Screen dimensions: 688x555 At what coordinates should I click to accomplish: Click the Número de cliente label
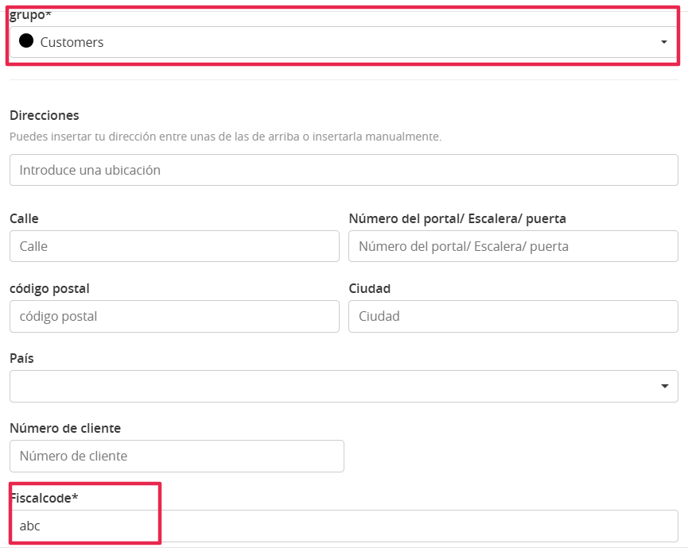tap(65, 428)
